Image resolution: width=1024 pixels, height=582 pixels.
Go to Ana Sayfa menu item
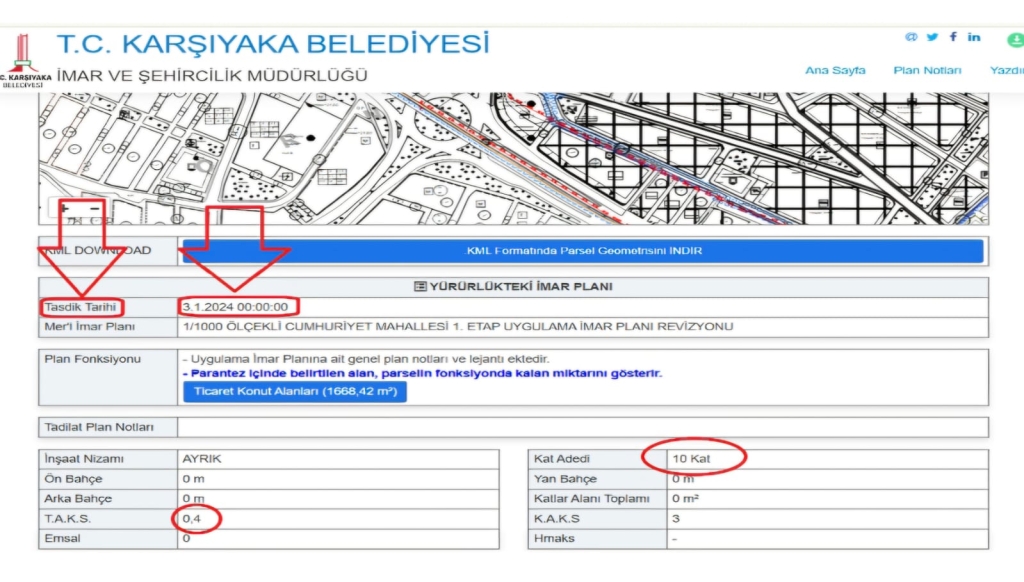[x=835, y=70]
